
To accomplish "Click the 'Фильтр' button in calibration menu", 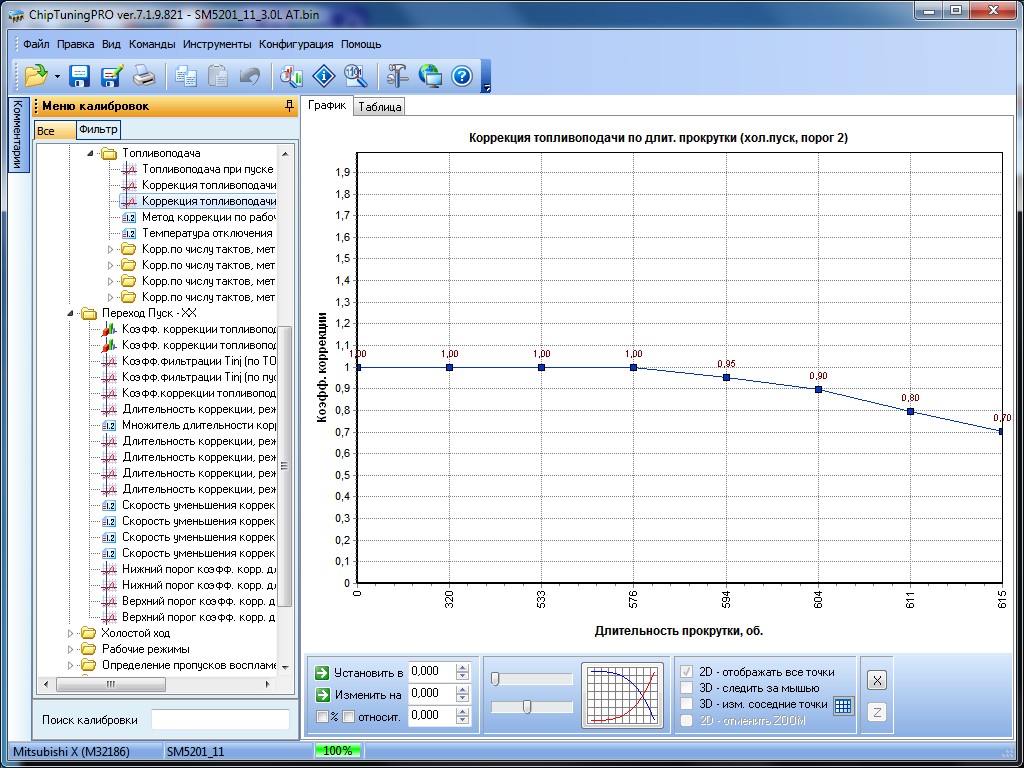I will point(98,130).
